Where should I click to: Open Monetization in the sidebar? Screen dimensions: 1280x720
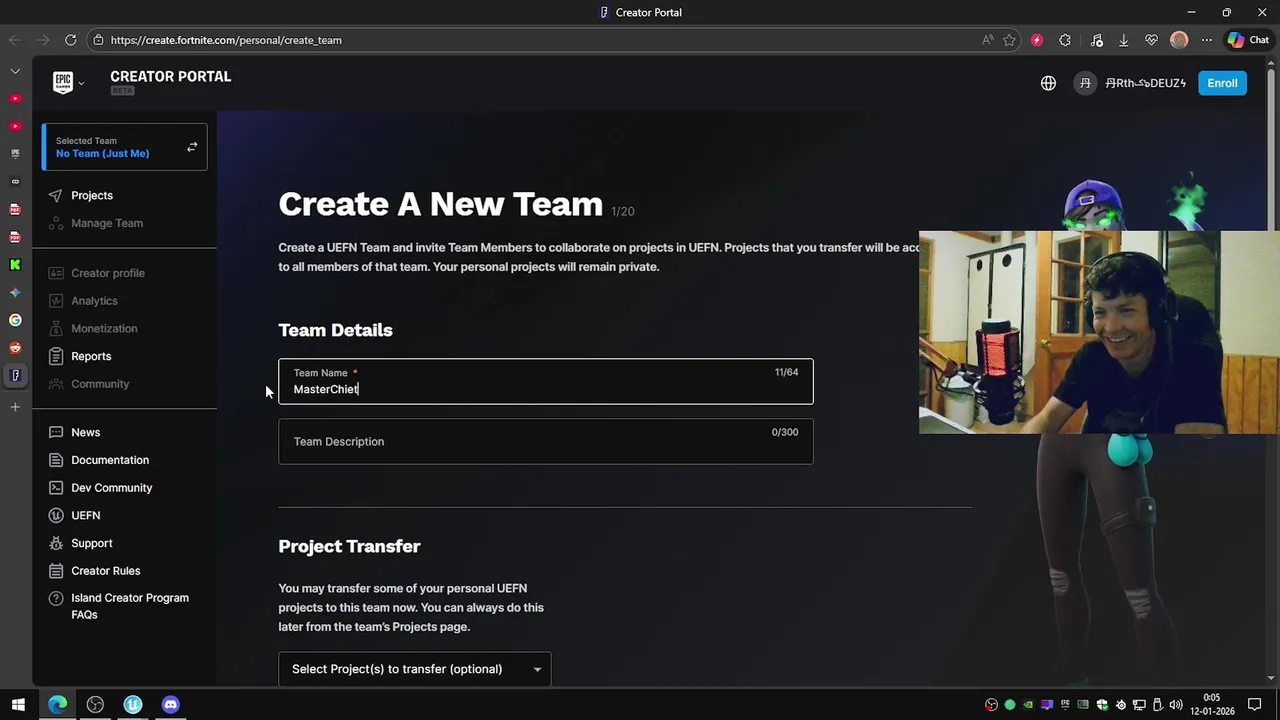click(104, 328)
